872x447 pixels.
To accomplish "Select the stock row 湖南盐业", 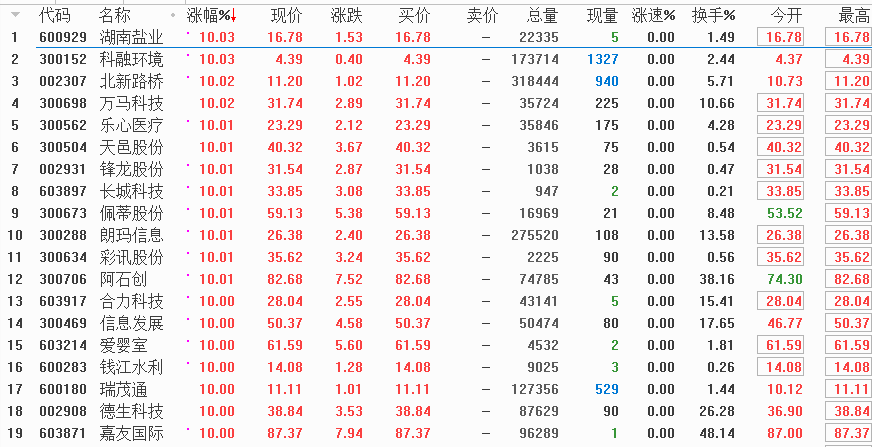I will click(436, 37).
